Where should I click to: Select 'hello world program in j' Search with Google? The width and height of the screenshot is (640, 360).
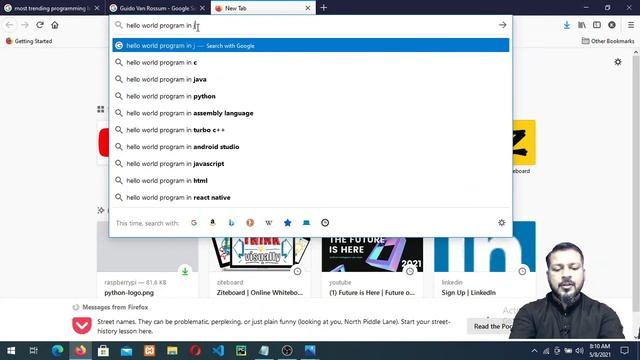(x=311, y=45)
